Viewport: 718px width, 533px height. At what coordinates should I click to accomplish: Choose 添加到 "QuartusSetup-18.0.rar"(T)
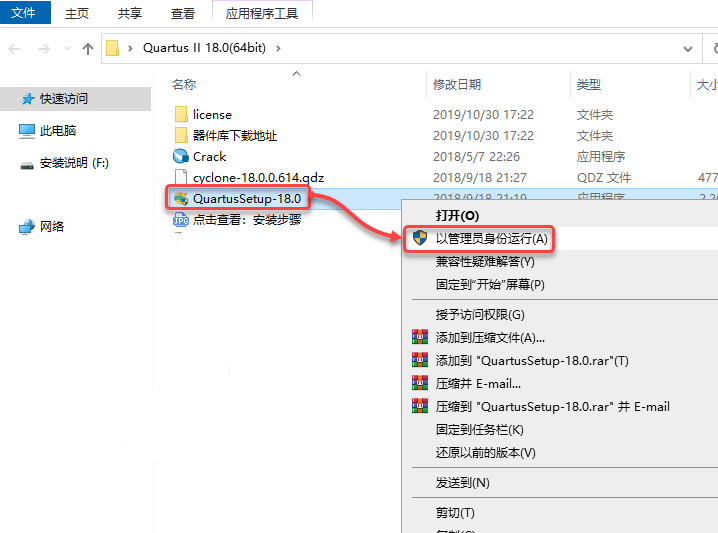(x=532, y=361)
